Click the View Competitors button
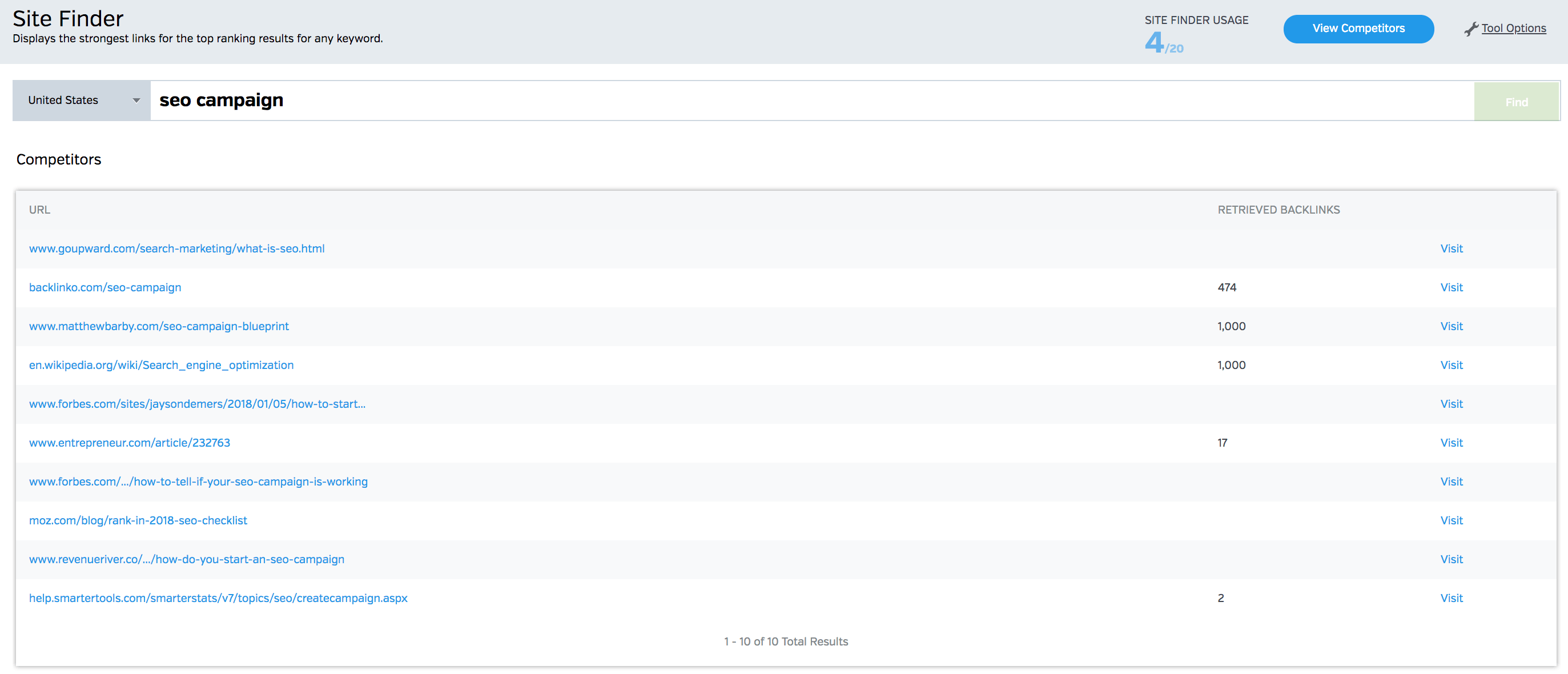This screenshot has height=674, width=1568. (x=1358, y=29)
